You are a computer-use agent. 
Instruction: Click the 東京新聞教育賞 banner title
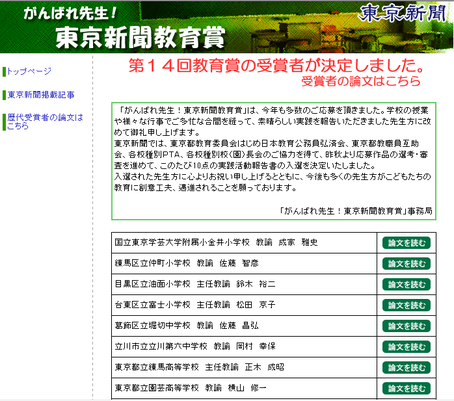pos(140,37)
